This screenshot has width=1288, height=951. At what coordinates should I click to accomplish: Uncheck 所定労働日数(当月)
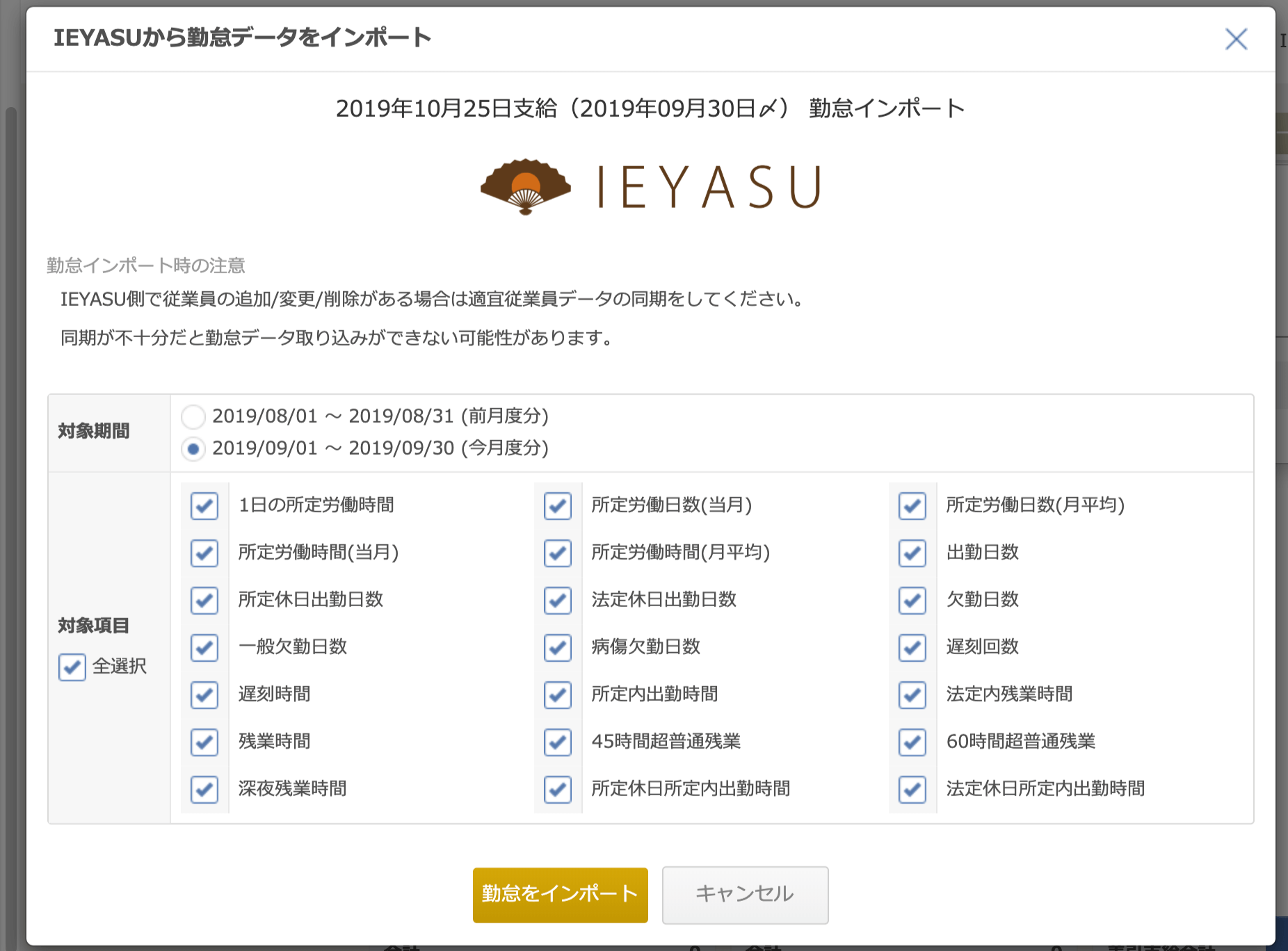pos(558,505)
